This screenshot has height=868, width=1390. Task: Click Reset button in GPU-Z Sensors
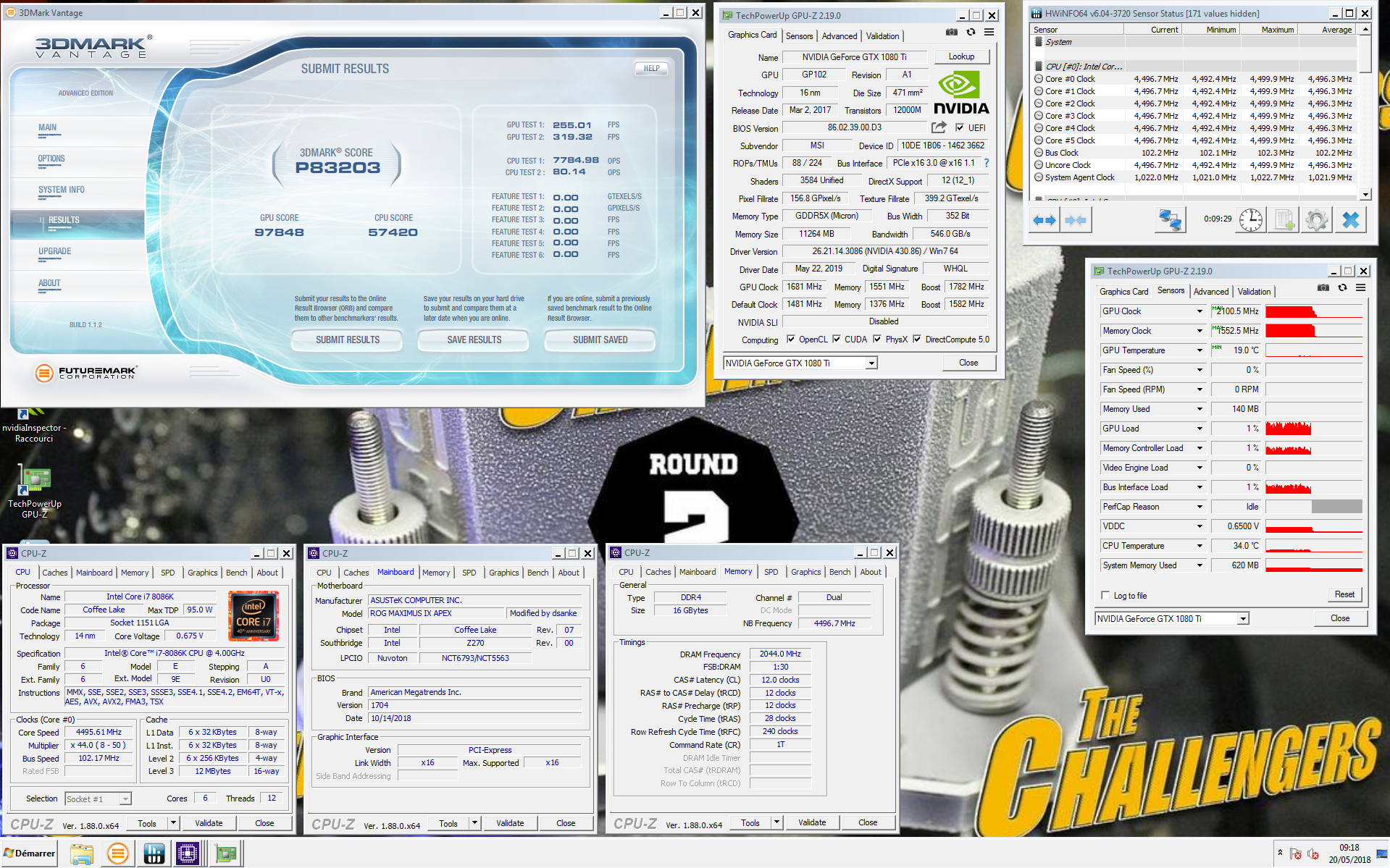point(1344,594)
